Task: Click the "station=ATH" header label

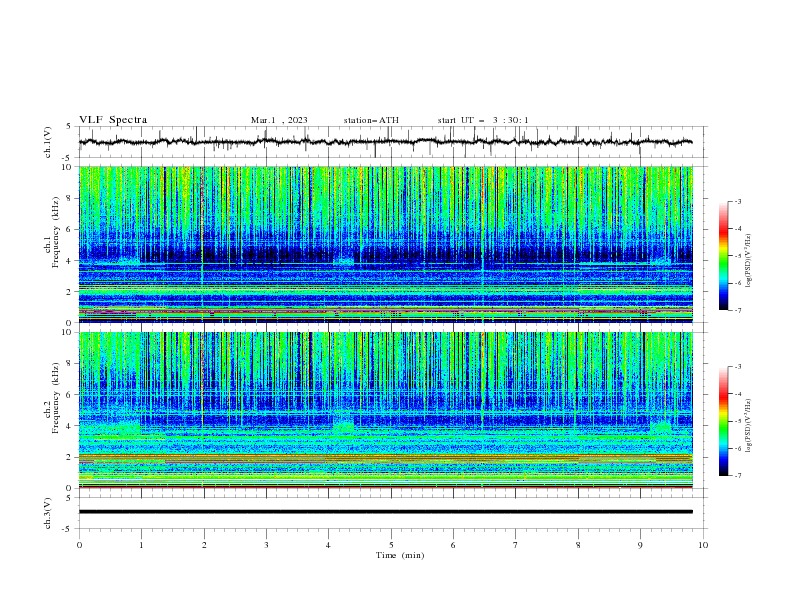Action: coord(371,120)
